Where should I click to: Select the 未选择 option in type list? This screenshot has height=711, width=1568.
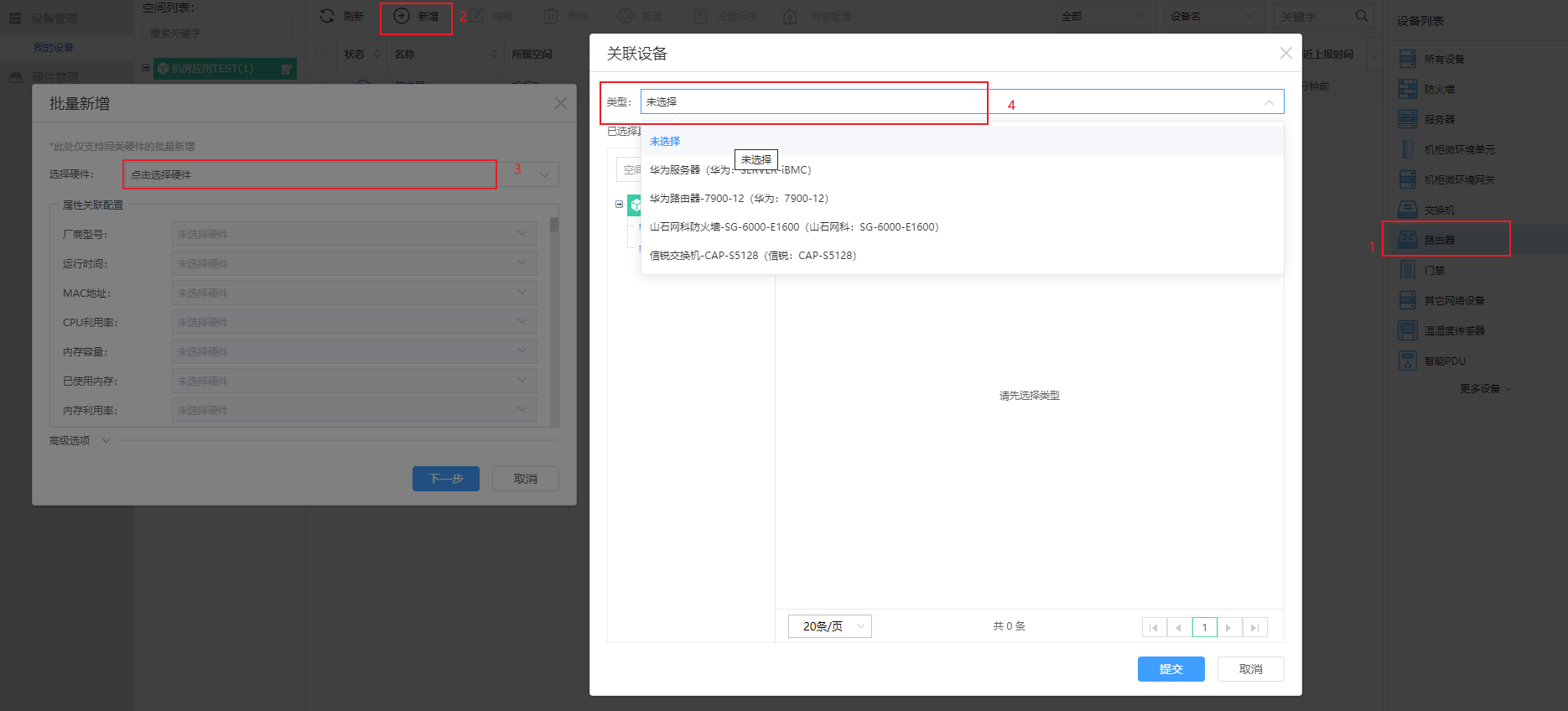point(962,141)
